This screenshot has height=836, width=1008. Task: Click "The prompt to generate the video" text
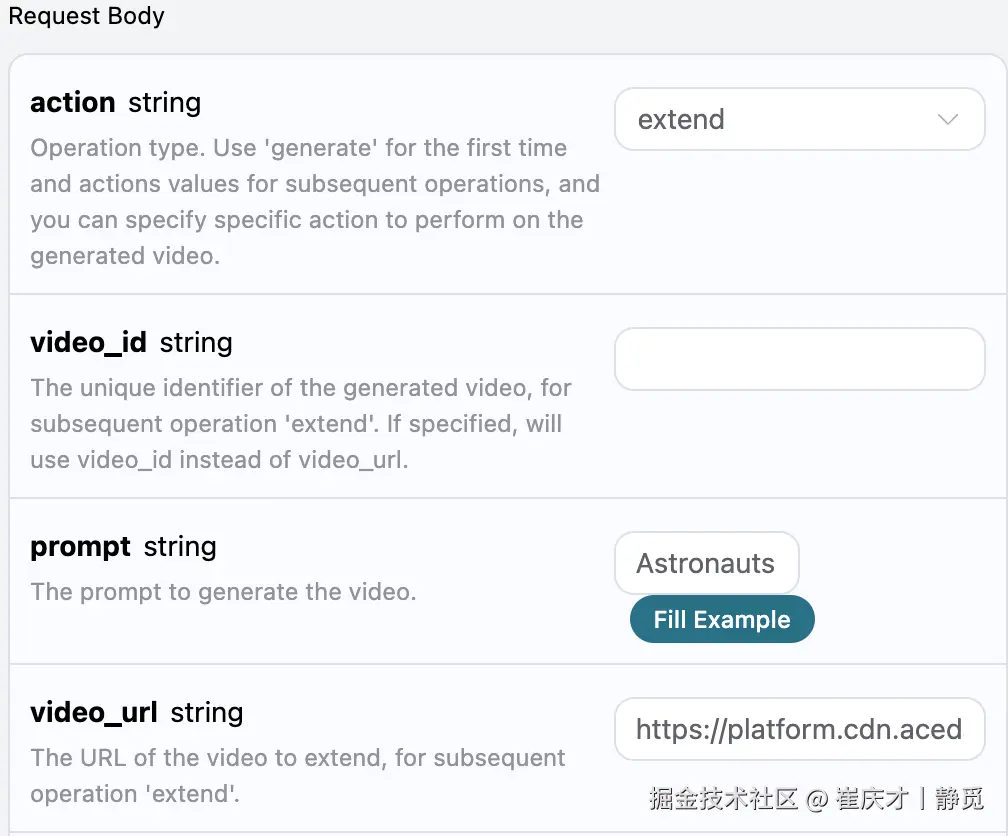click(x=223, y=592)
